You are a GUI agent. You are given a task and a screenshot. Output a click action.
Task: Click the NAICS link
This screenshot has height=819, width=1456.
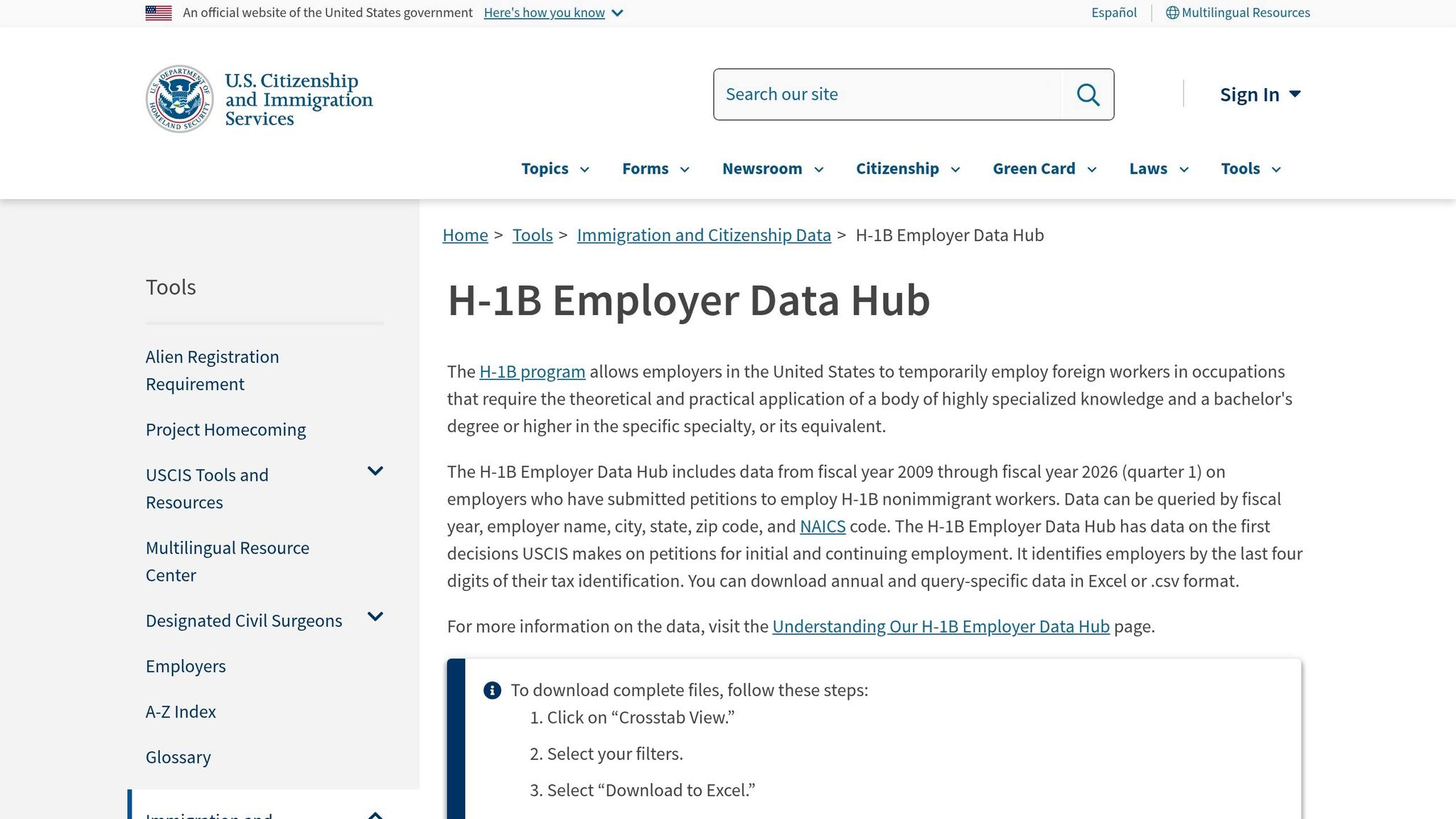point(823,526)
